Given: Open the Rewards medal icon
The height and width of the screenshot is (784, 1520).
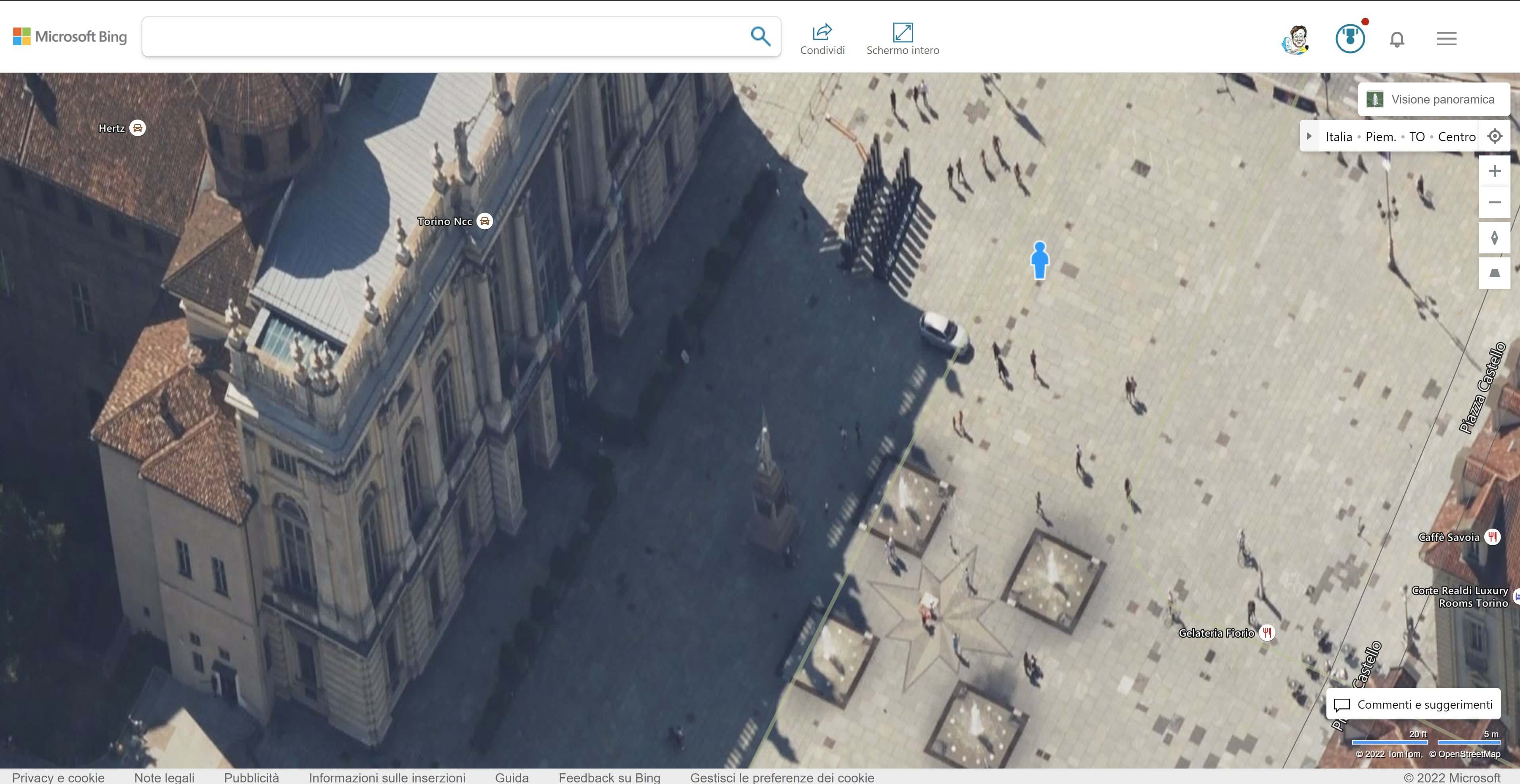Looking at the screenshot, I should click(1350, 39).
